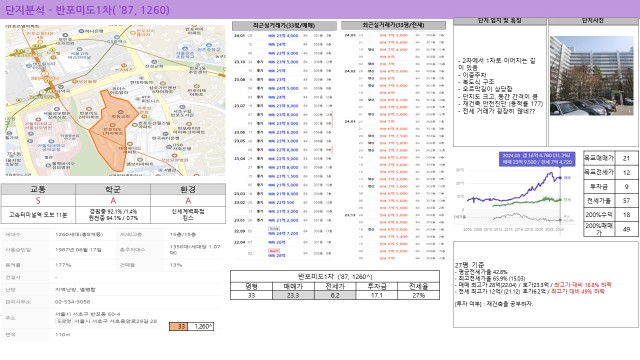
Task: Open the 최근실거래가(33평/매매) header tab
Action: coord(284,26)
